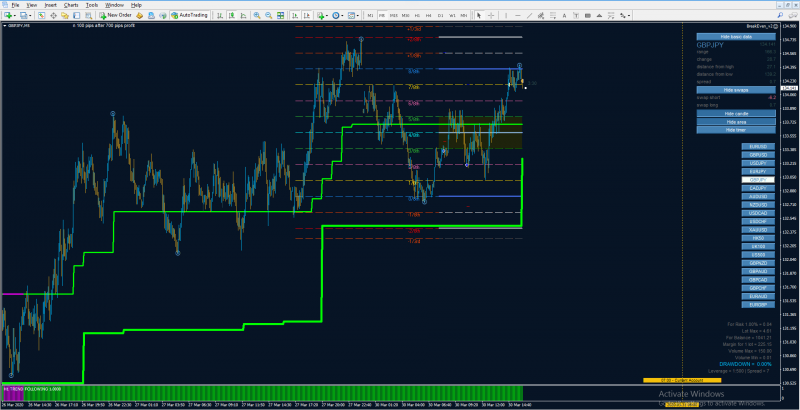Select the horizontal line drawing tool
800x410 pixels.
(x=517, y=15)
